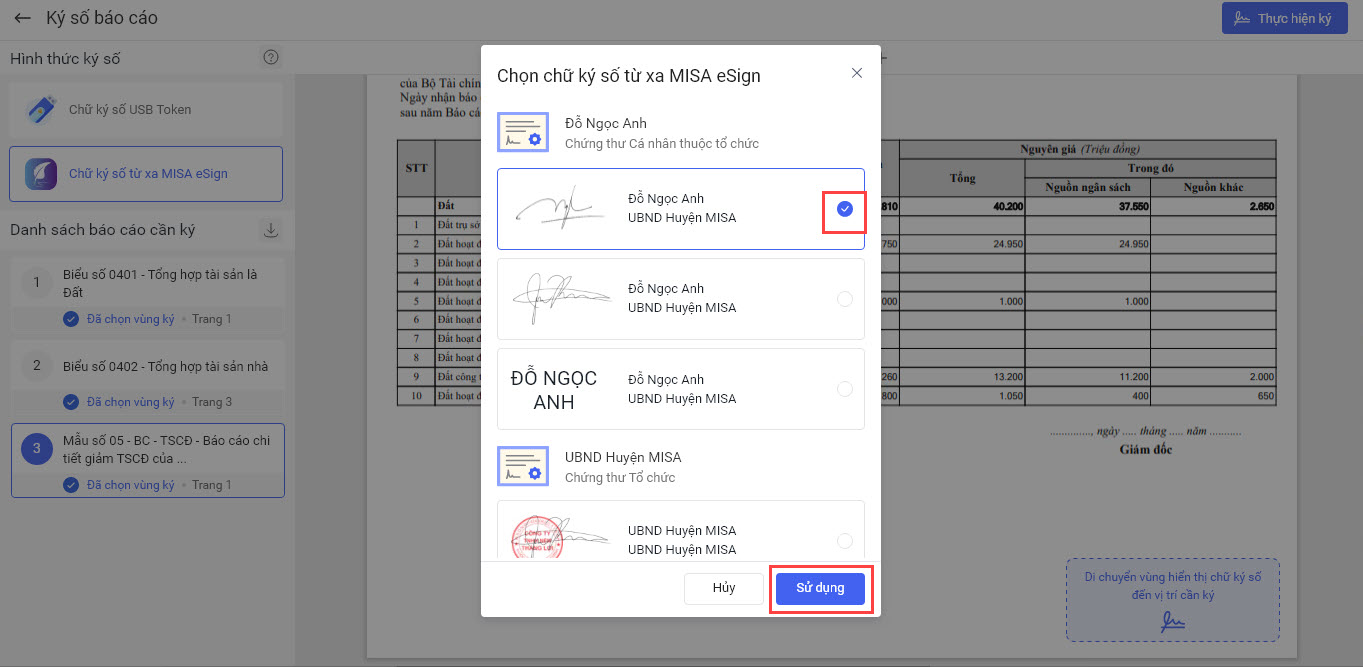Image resolution: width=1363 pixels, height=667 pixels.
Task: Click the number 2 badge in the report list
Action: (x=36, y=366)
